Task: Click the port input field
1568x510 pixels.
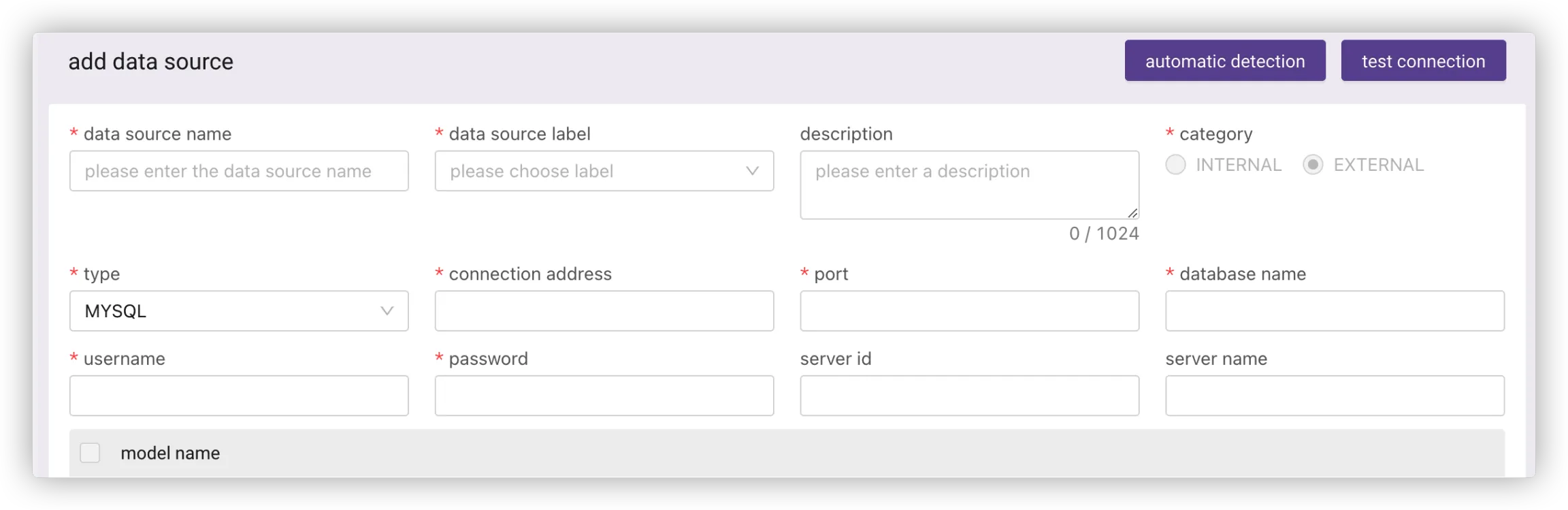Action: (969, 311)
